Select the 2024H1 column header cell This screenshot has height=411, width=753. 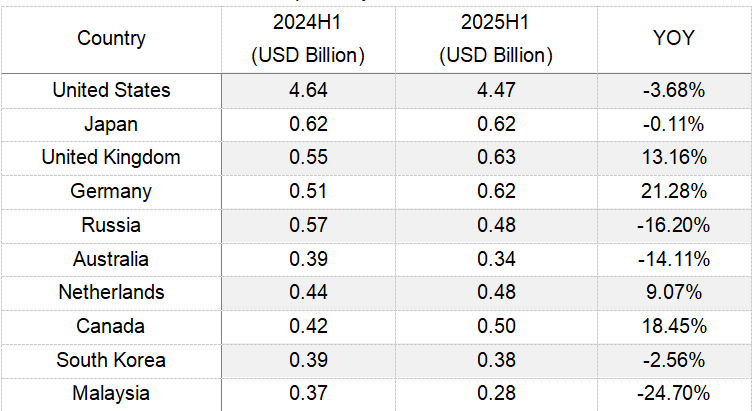pos(307,40)
